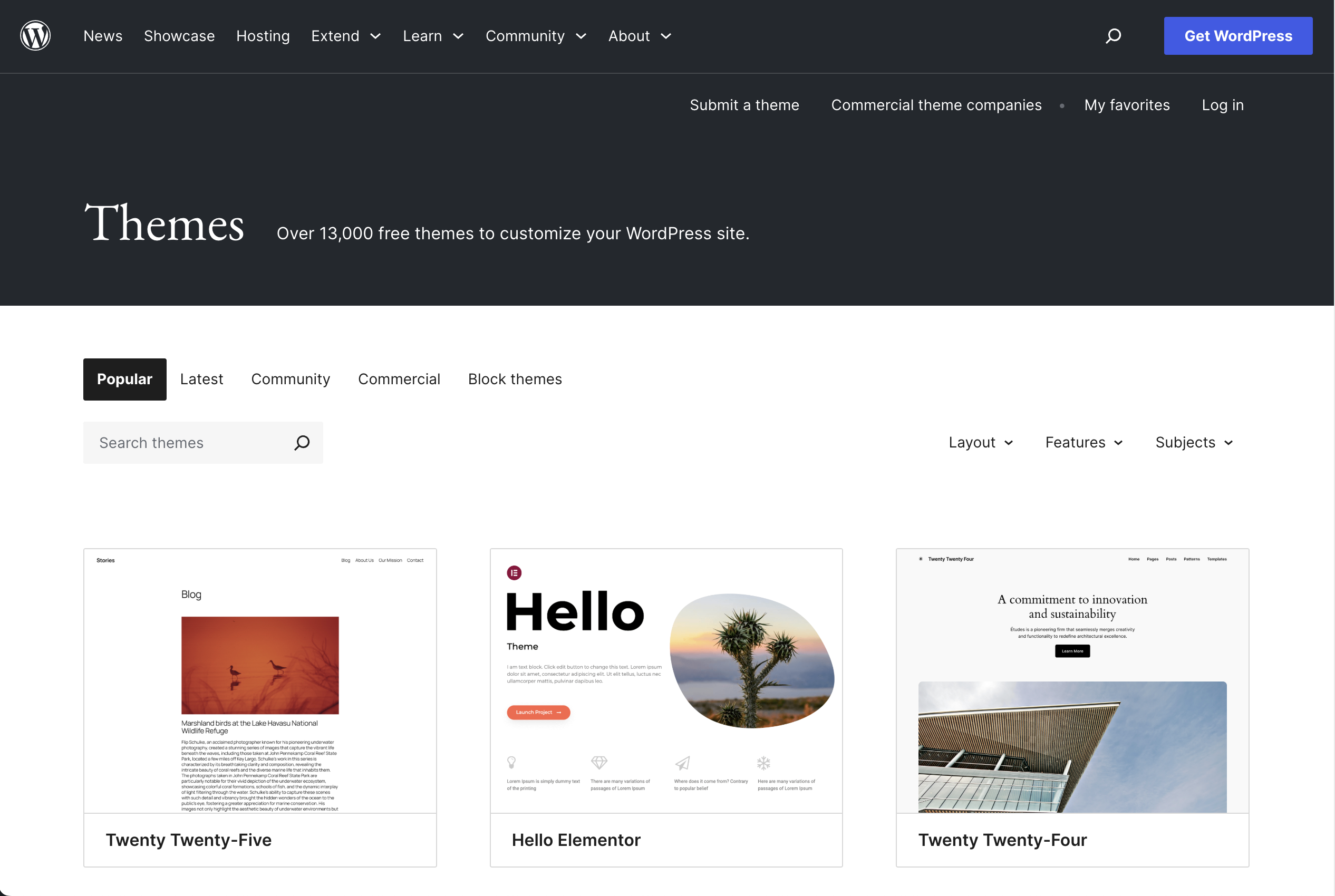
Task: Open the About dropdown menu
Action: [x=639, y=36]
